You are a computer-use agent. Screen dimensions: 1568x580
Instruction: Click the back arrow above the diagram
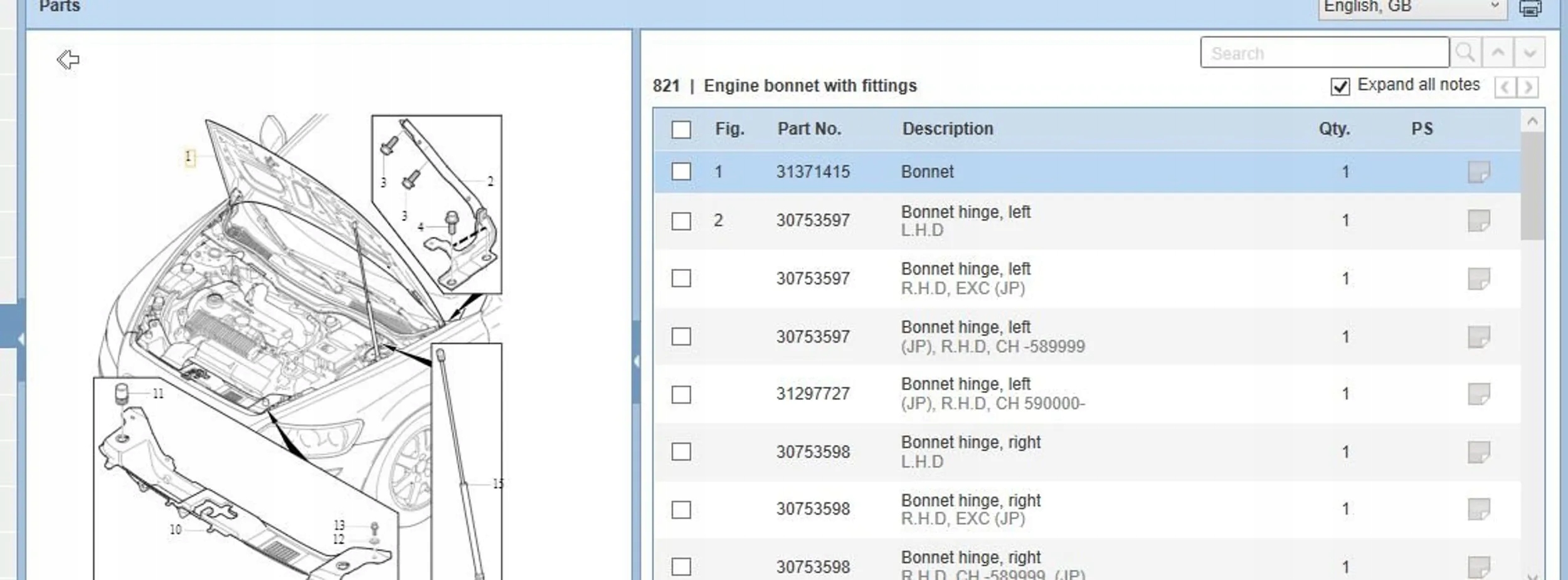click(68, 60)
